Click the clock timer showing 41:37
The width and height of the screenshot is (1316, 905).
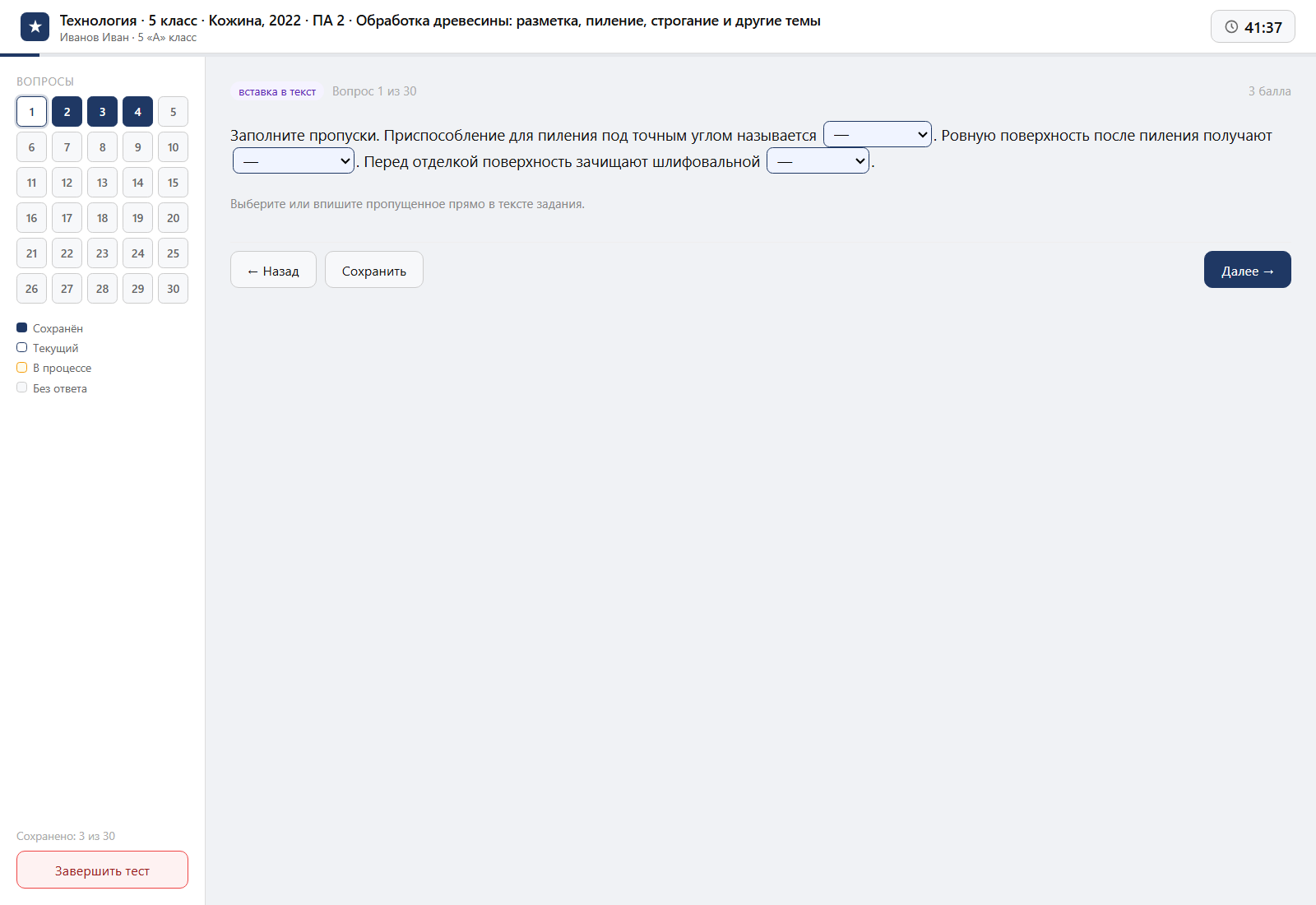(1253, 26)
